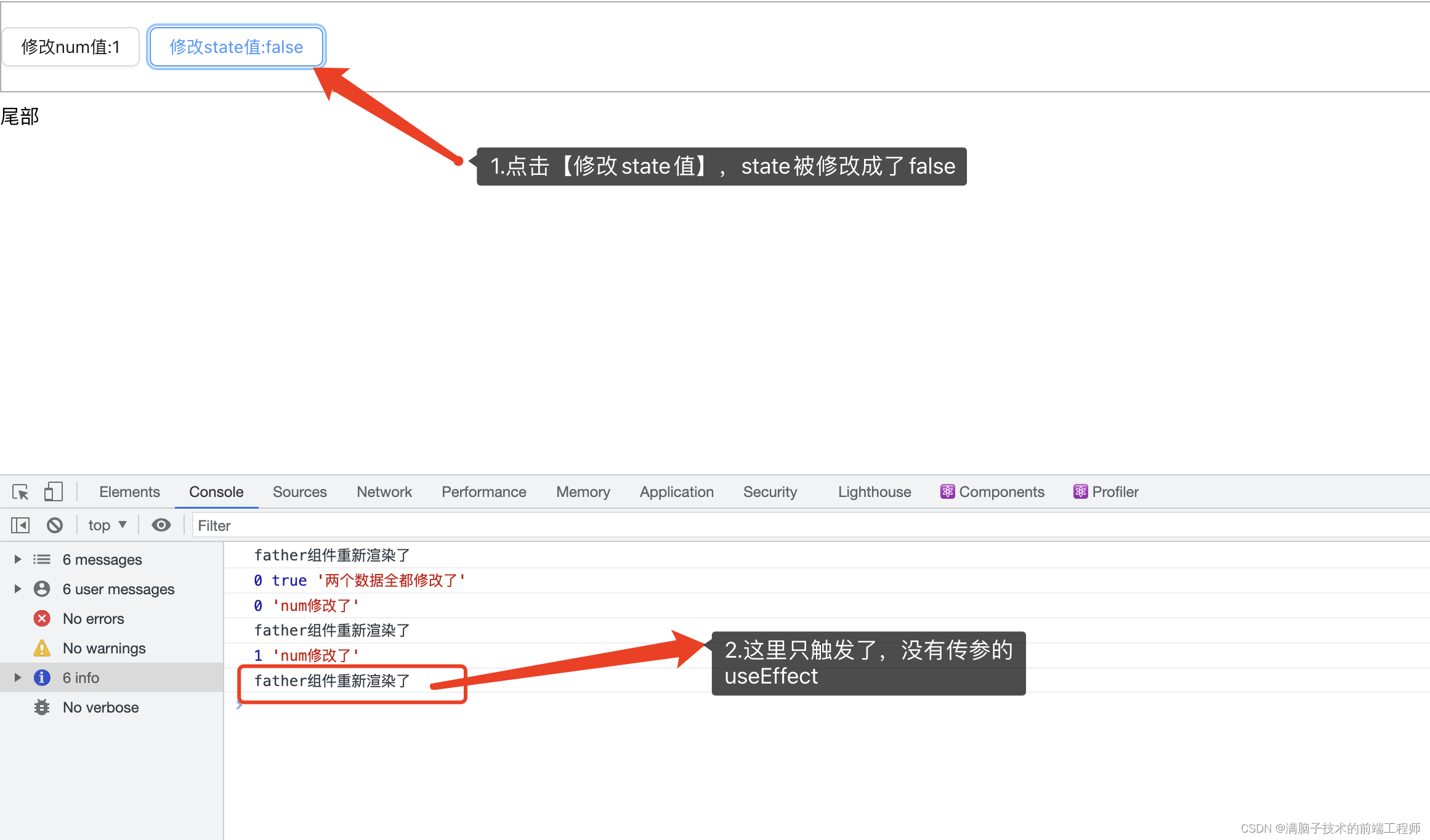
Task: Select the 6 info filter row
Action: pyautogui.click(x=81, y=678)
